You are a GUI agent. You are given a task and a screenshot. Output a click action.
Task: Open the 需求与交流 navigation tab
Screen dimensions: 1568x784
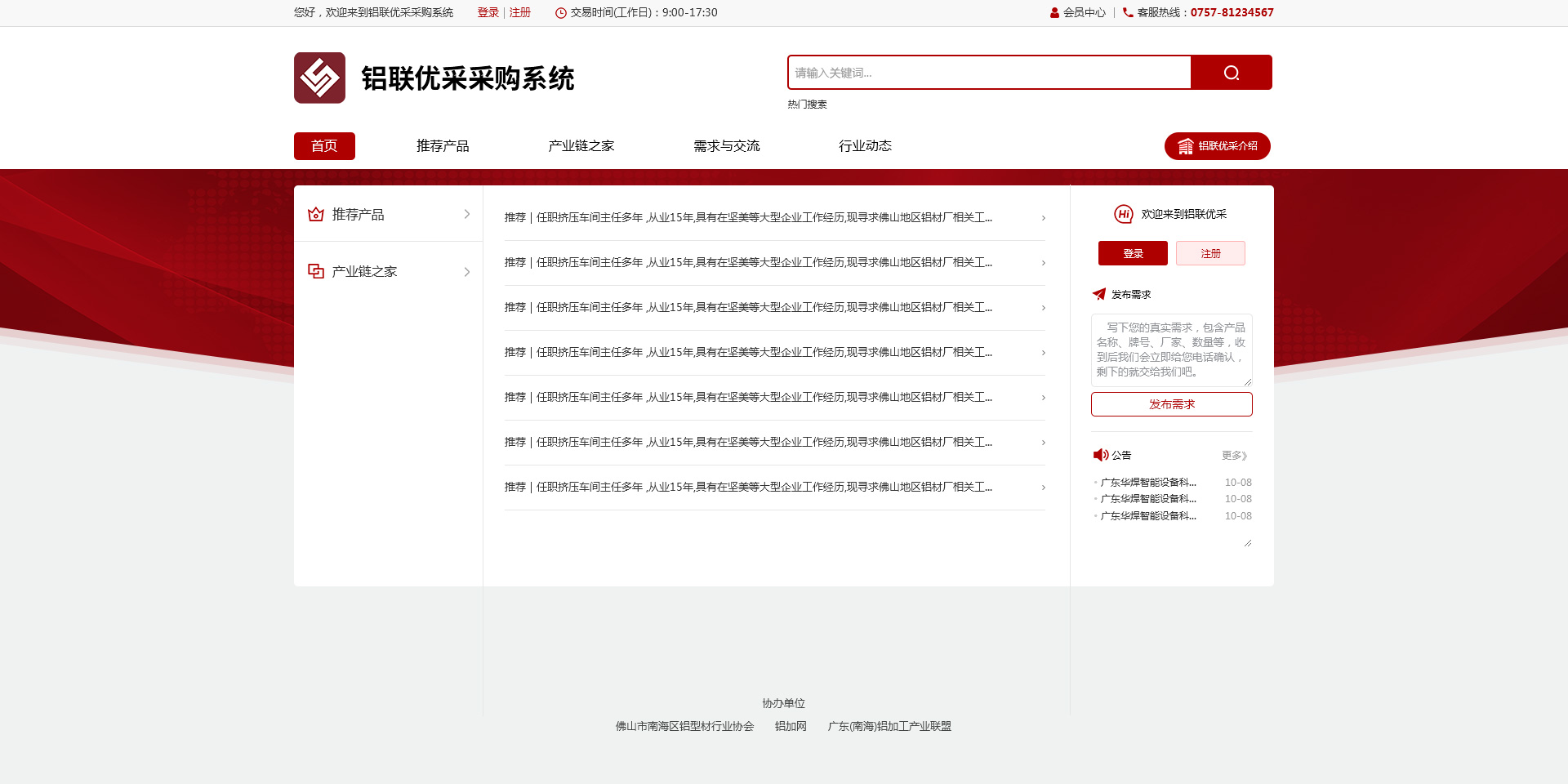pos(726,146)
